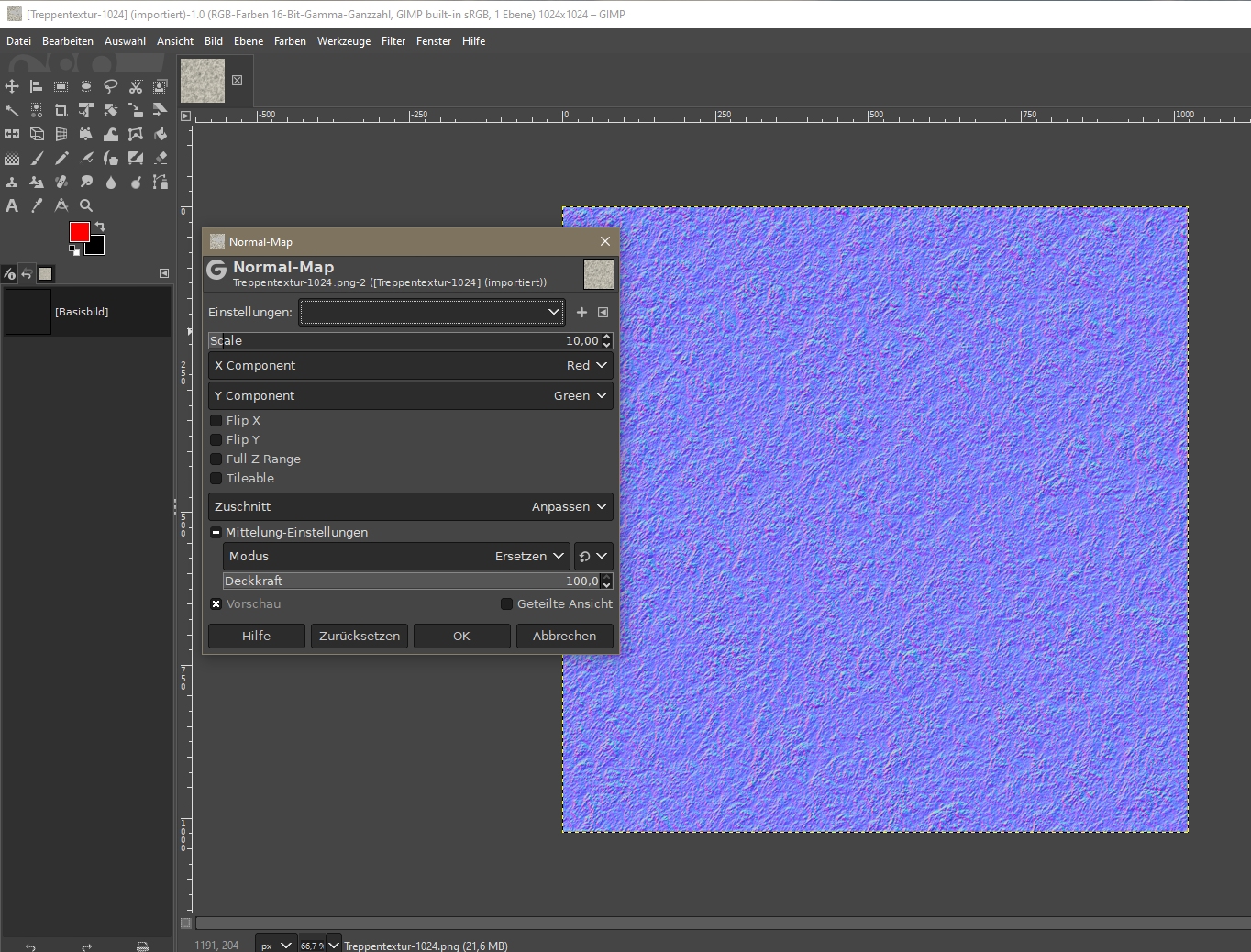Enable the Flip Y checkbox
This screenshot has width=1251, height=952.
tap(216, 439)
